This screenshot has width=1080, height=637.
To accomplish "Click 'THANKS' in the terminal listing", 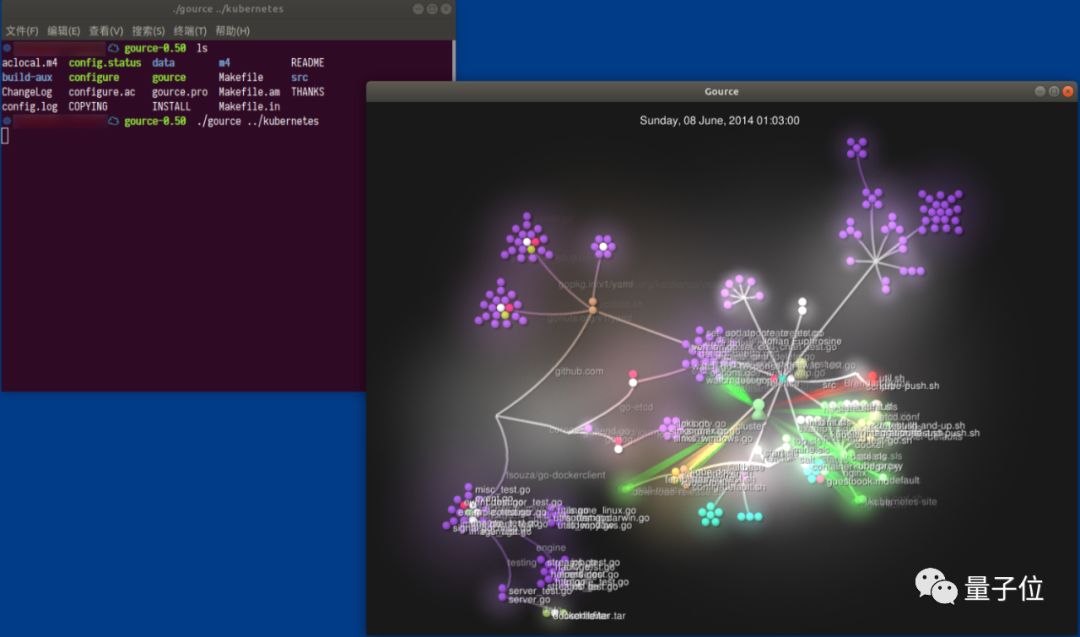I will click(x=307, y=92).
